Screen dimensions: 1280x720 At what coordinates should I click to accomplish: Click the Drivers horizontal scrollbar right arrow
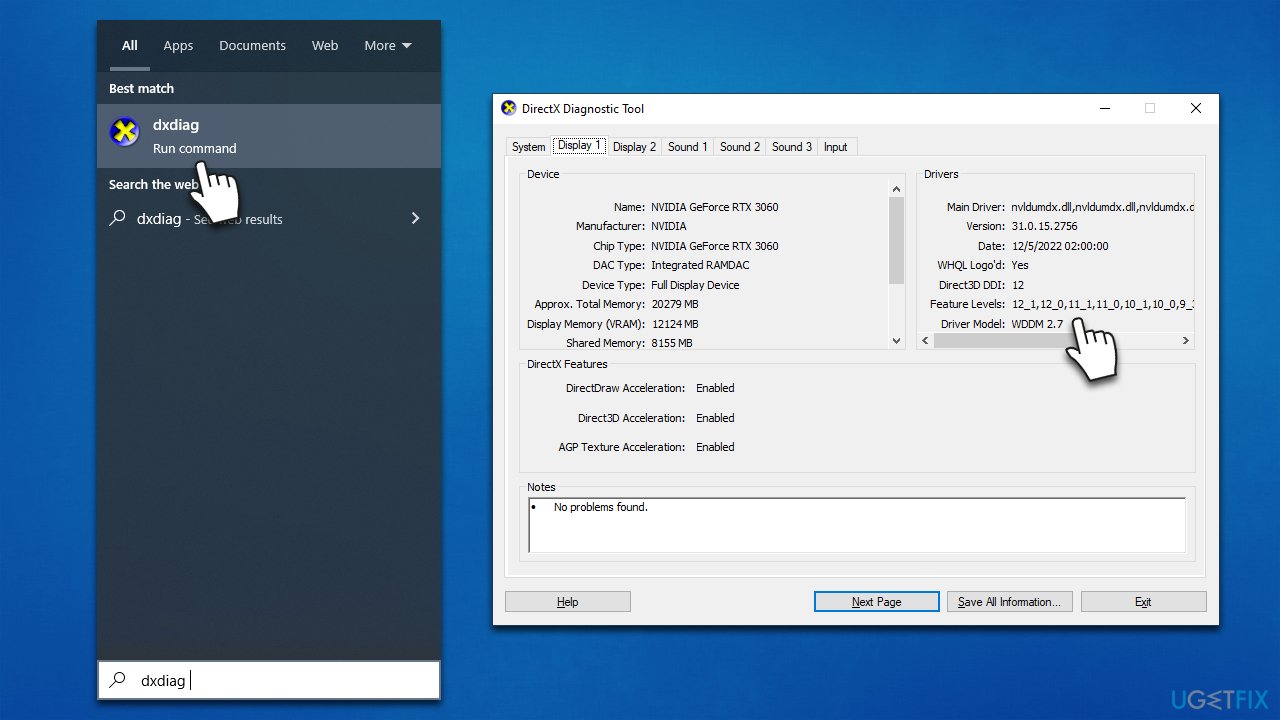(x=1186, y=341)
